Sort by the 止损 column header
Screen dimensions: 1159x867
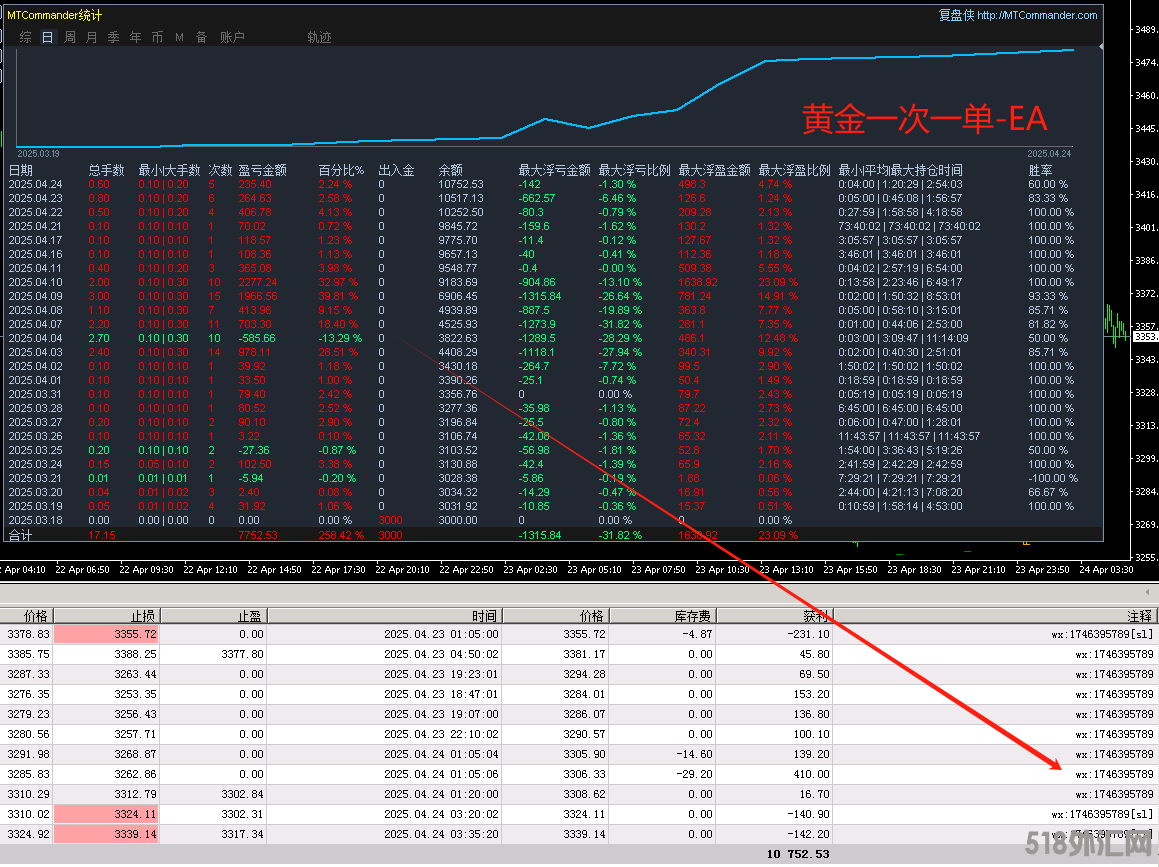coord(107,616)
